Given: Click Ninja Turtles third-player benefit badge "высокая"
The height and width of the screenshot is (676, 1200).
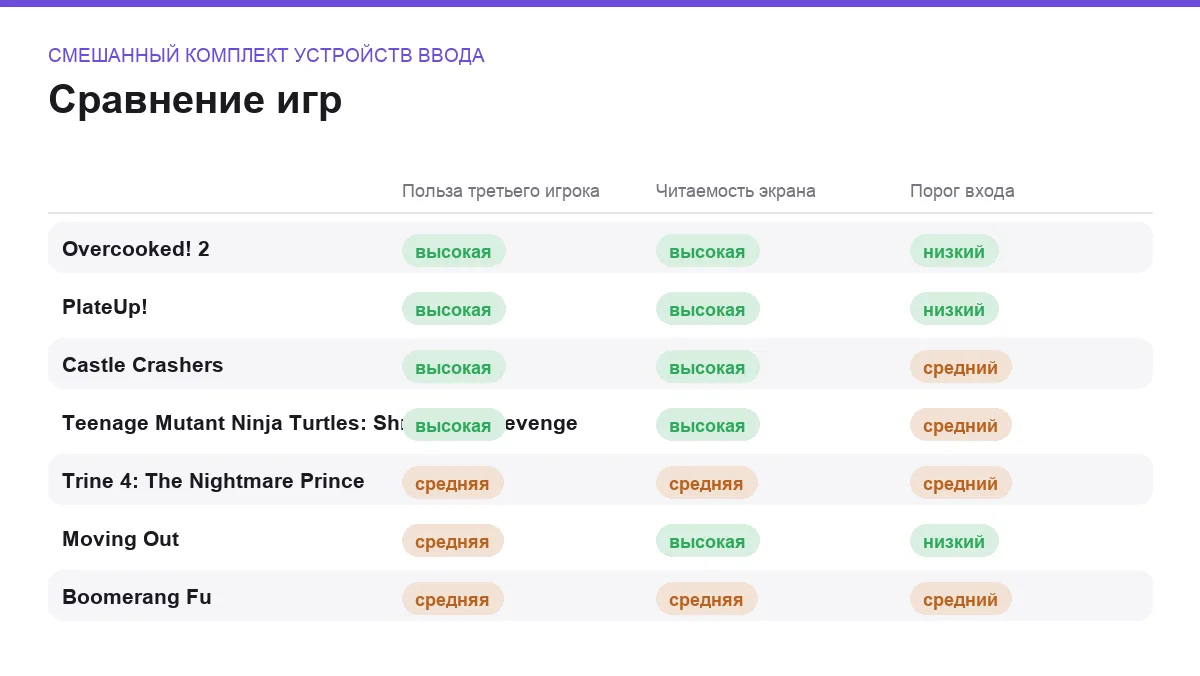Looking at the screenshot, I should tap(454, 425).
